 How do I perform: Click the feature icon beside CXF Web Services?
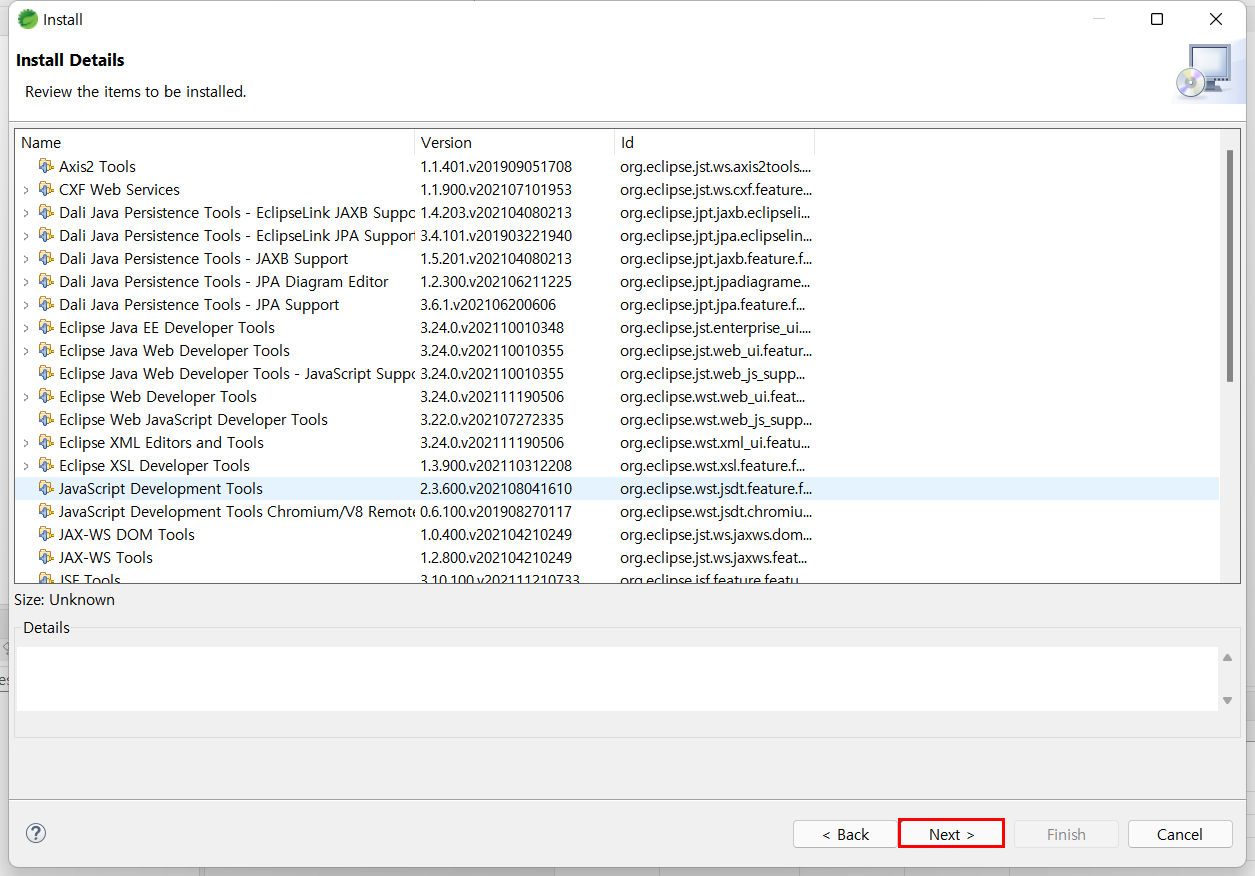pos(46,189)
